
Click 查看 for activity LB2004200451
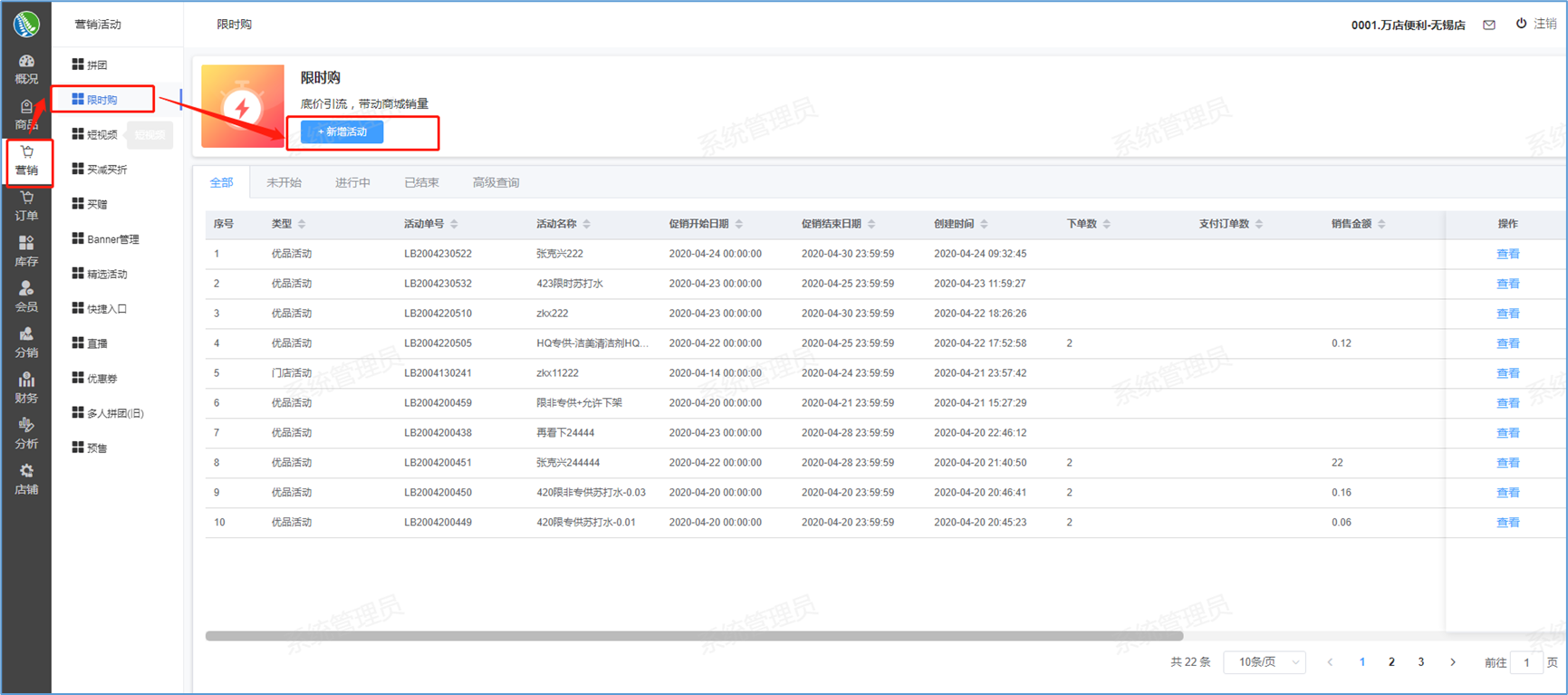point(1508,463)
